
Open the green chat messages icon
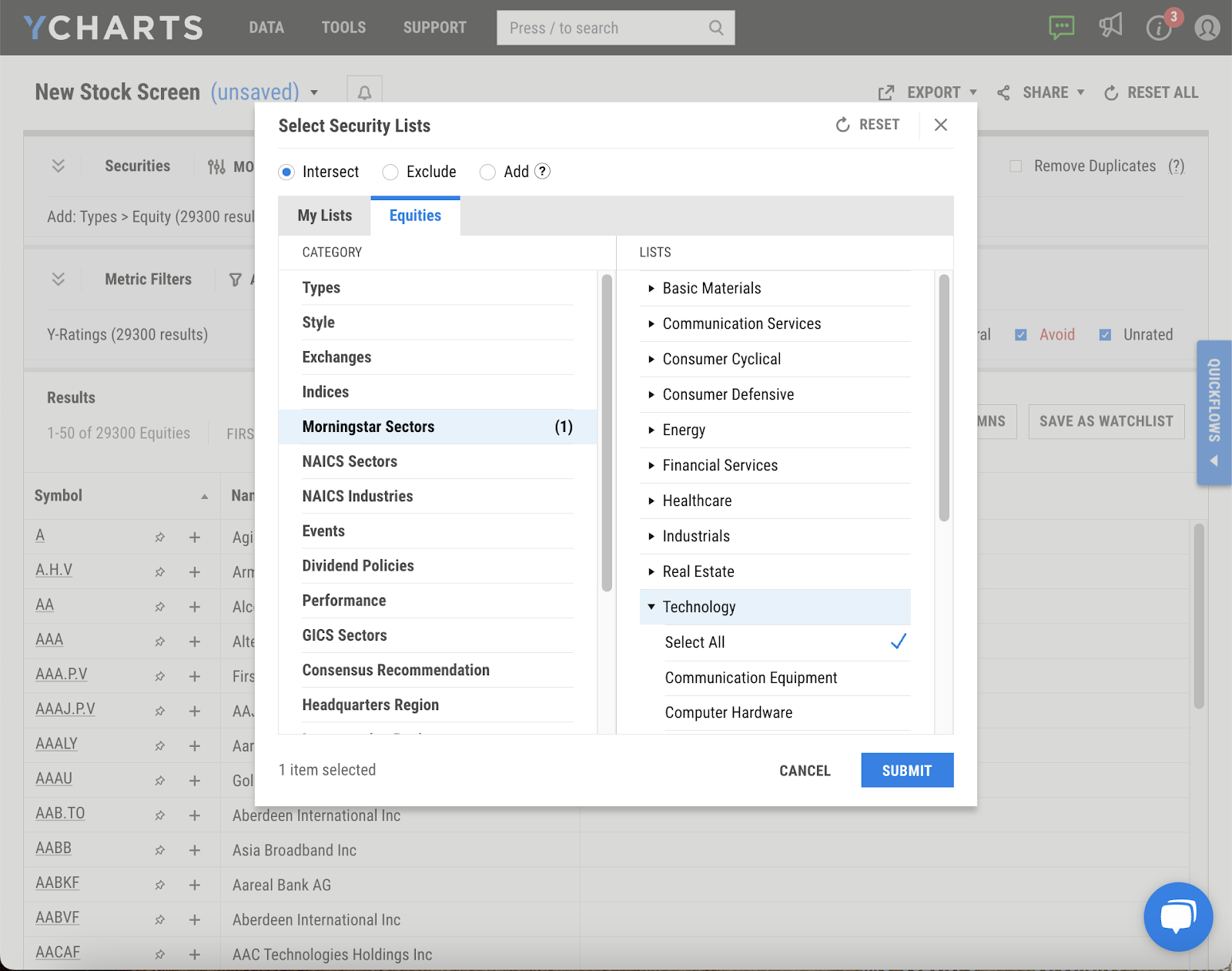[1061, 28]
